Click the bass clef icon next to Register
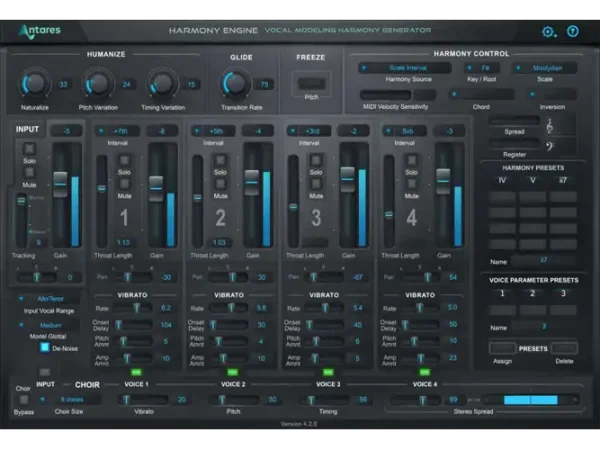The image size is (600, 450). 550,146
